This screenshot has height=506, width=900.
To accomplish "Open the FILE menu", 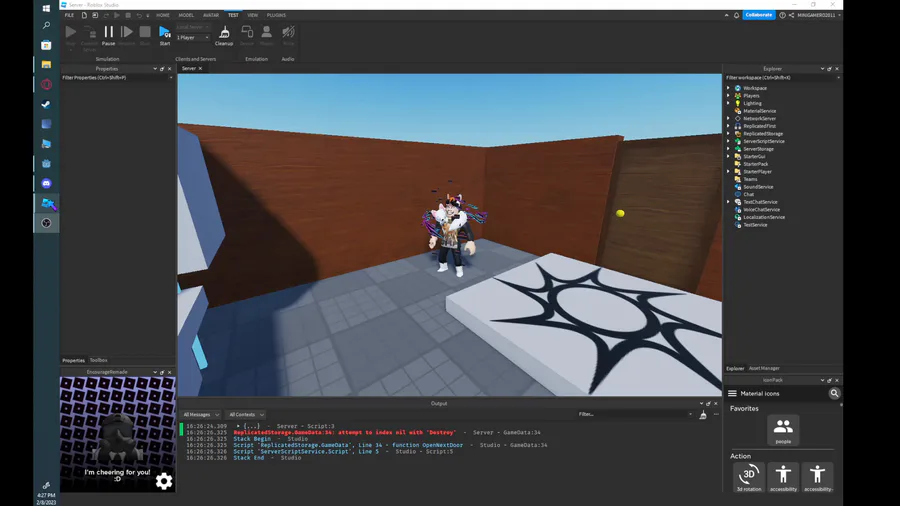I will [69, 15].
